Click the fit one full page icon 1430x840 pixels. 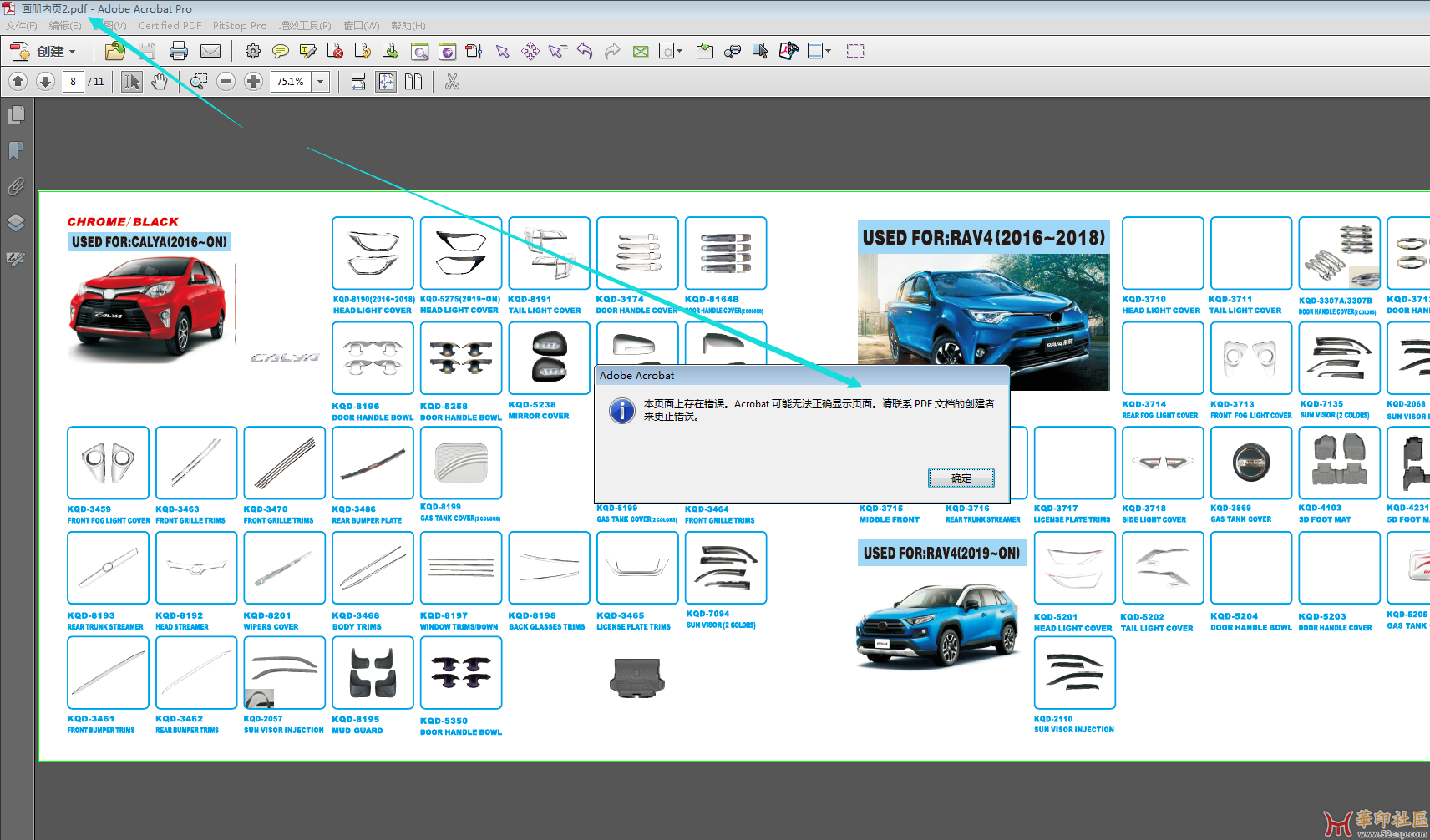click(x=386, y=82)
